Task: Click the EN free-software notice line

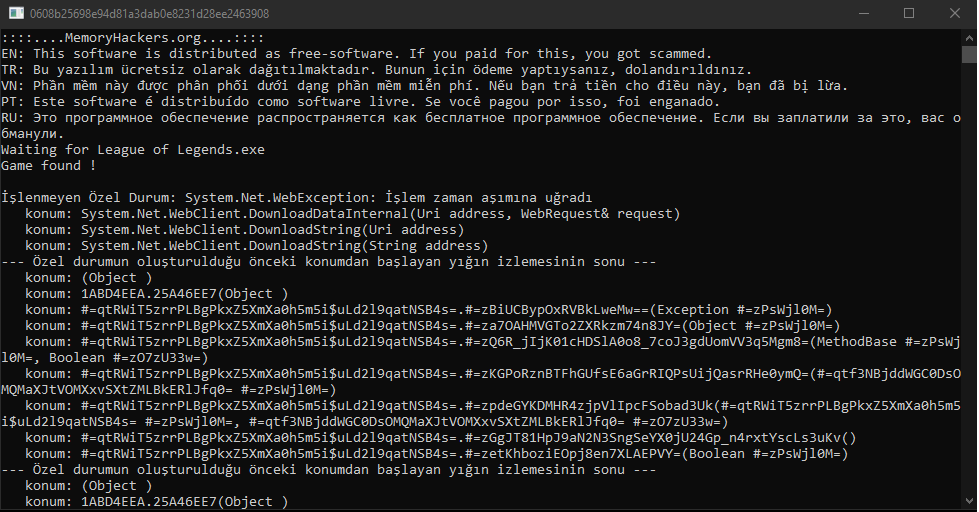Action: [357, 54]
